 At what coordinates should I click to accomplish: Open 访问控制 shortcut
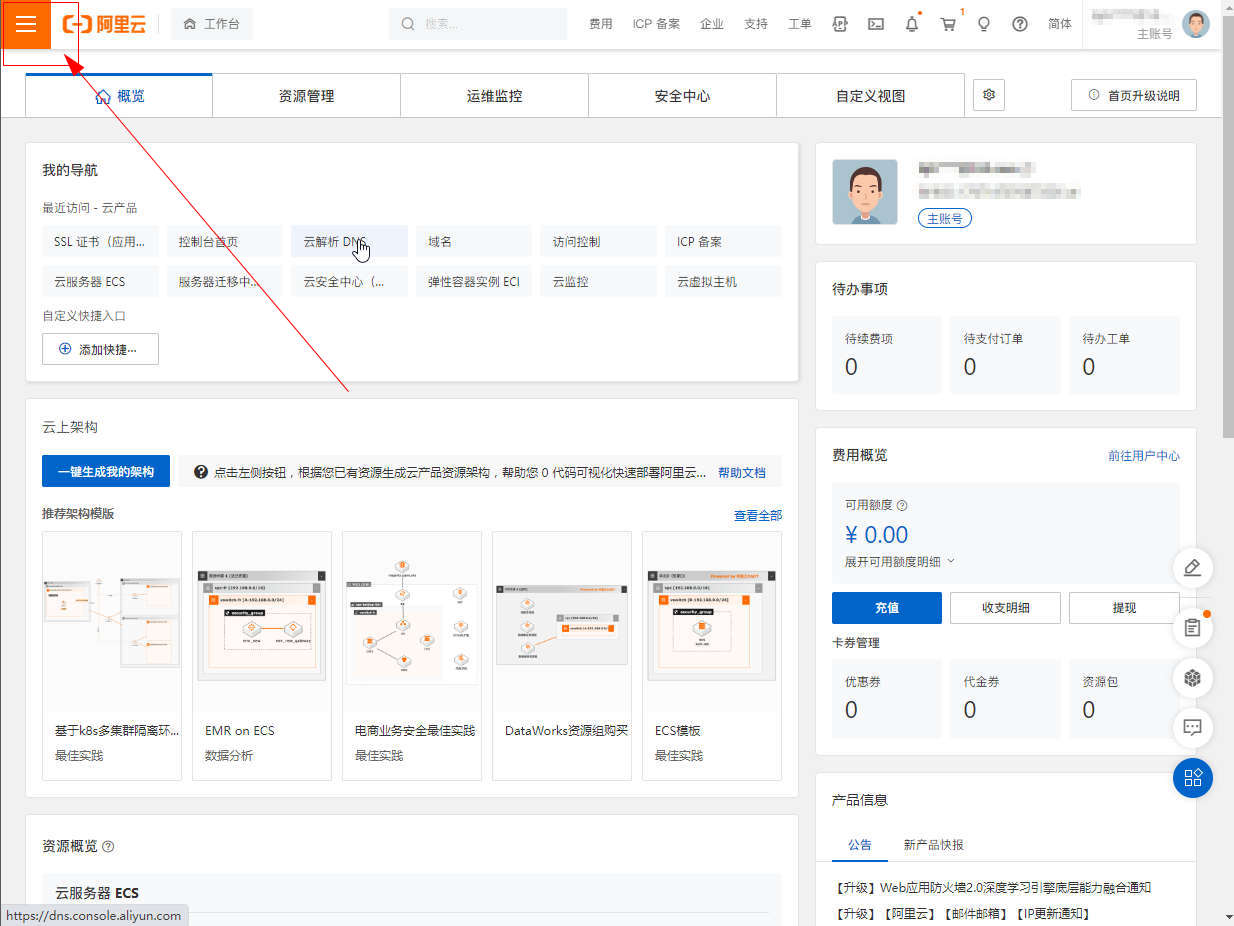[598, 241]
